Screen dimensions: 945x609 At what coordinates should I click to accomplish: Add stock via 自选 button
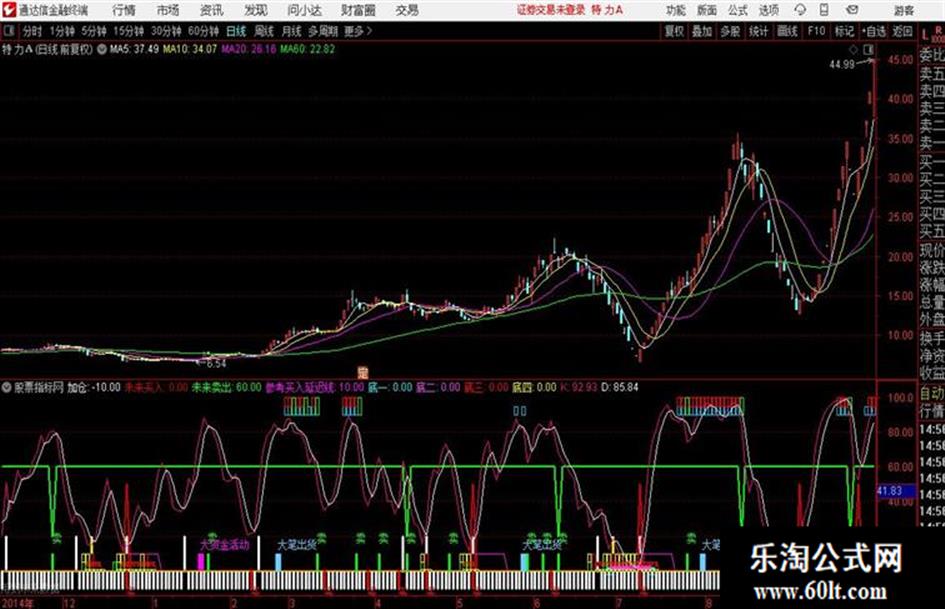873,31
